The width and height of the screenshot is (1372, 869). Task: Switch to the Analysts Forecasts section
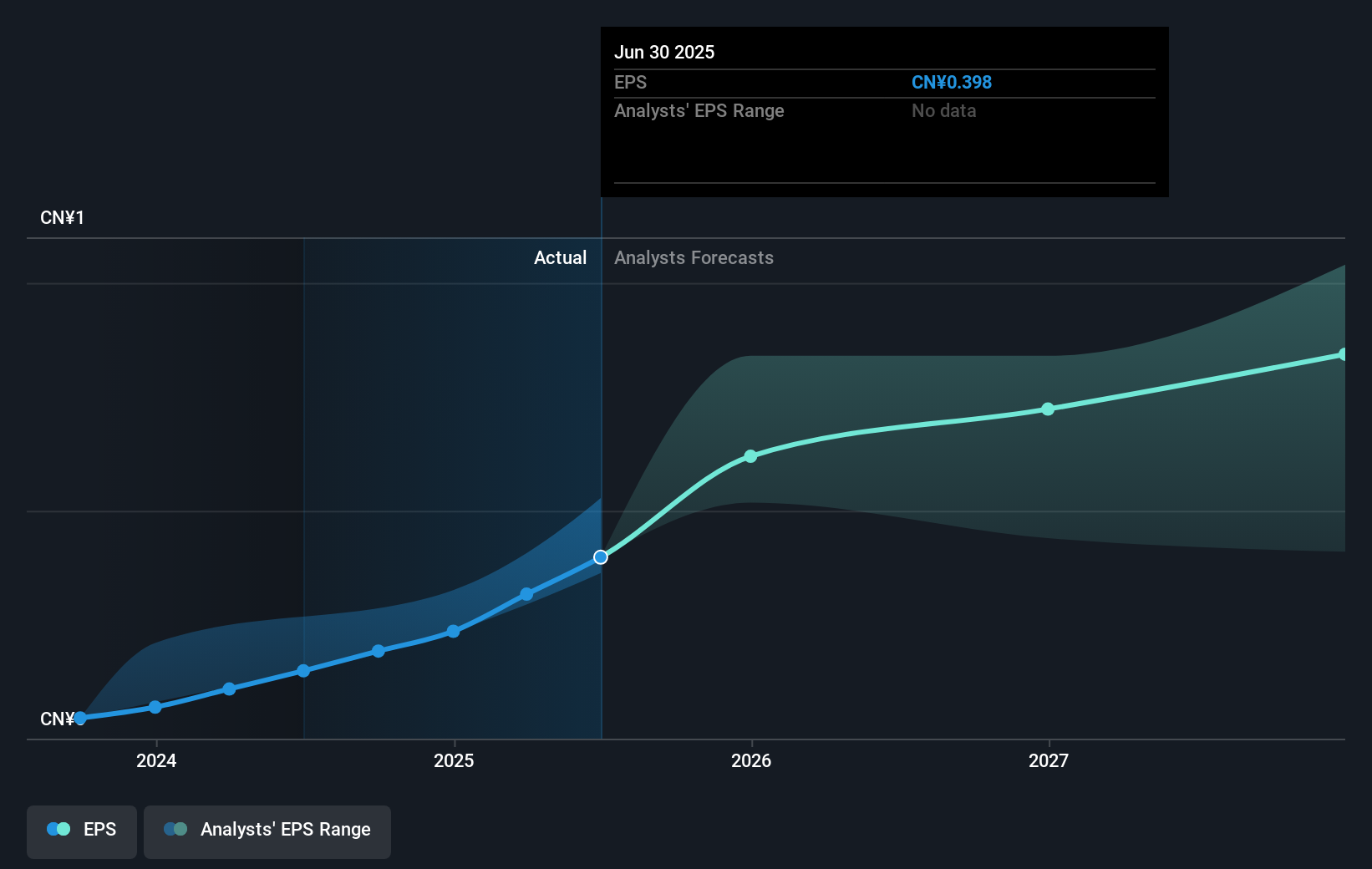[693, 258]
